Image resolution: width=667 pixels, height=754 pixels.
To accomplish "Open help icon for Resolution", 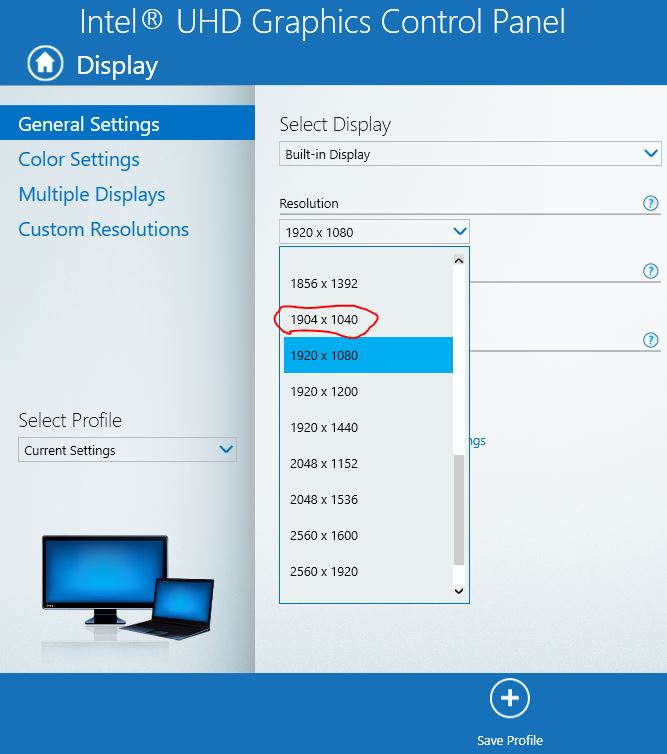I will pos(650,203).
